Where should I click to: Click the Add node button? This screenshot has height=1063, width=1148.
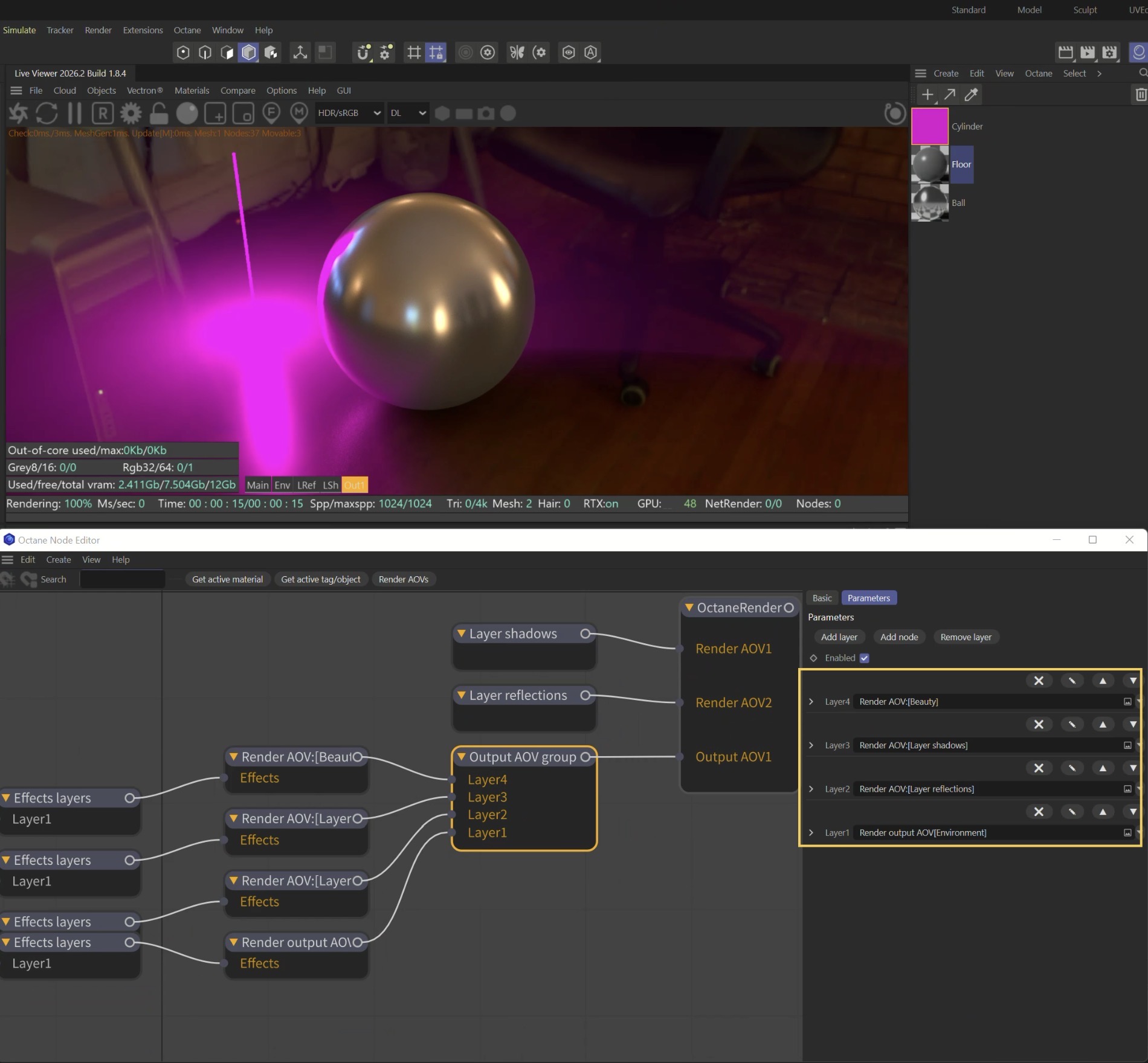tap(898, 637)
